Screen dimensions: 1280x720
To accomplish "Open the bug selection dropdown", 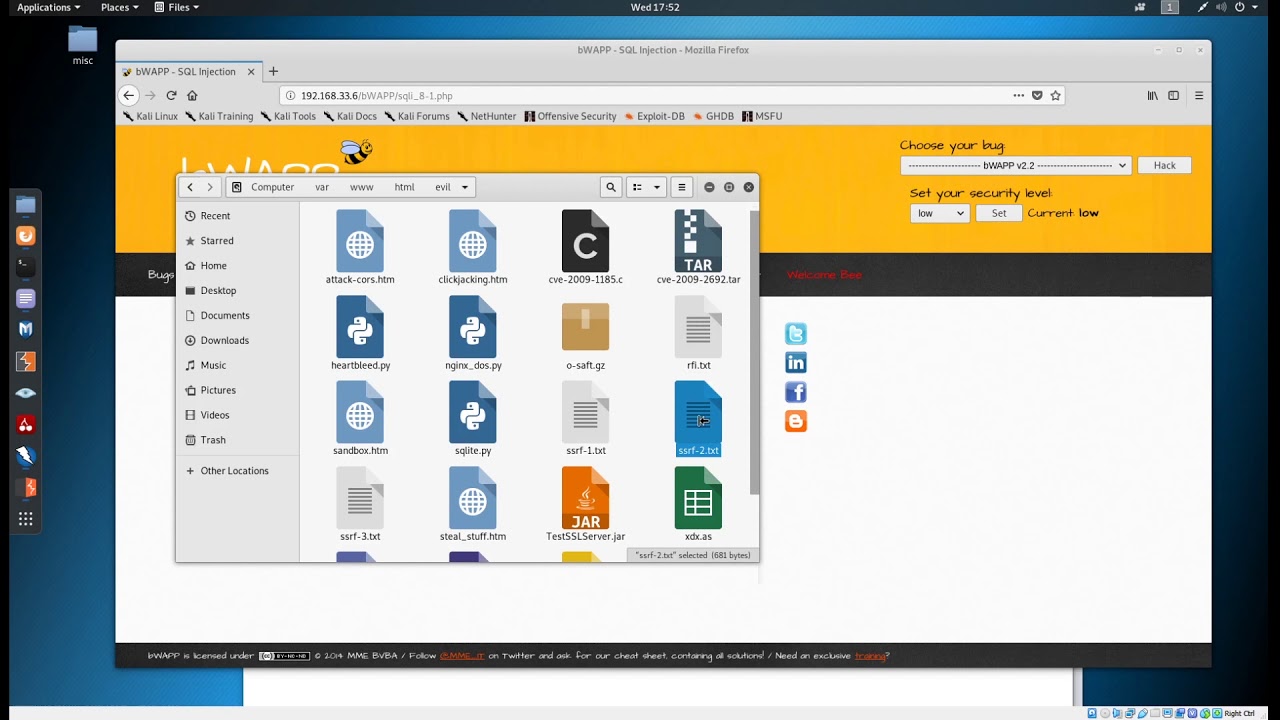I will (1016, 165).
